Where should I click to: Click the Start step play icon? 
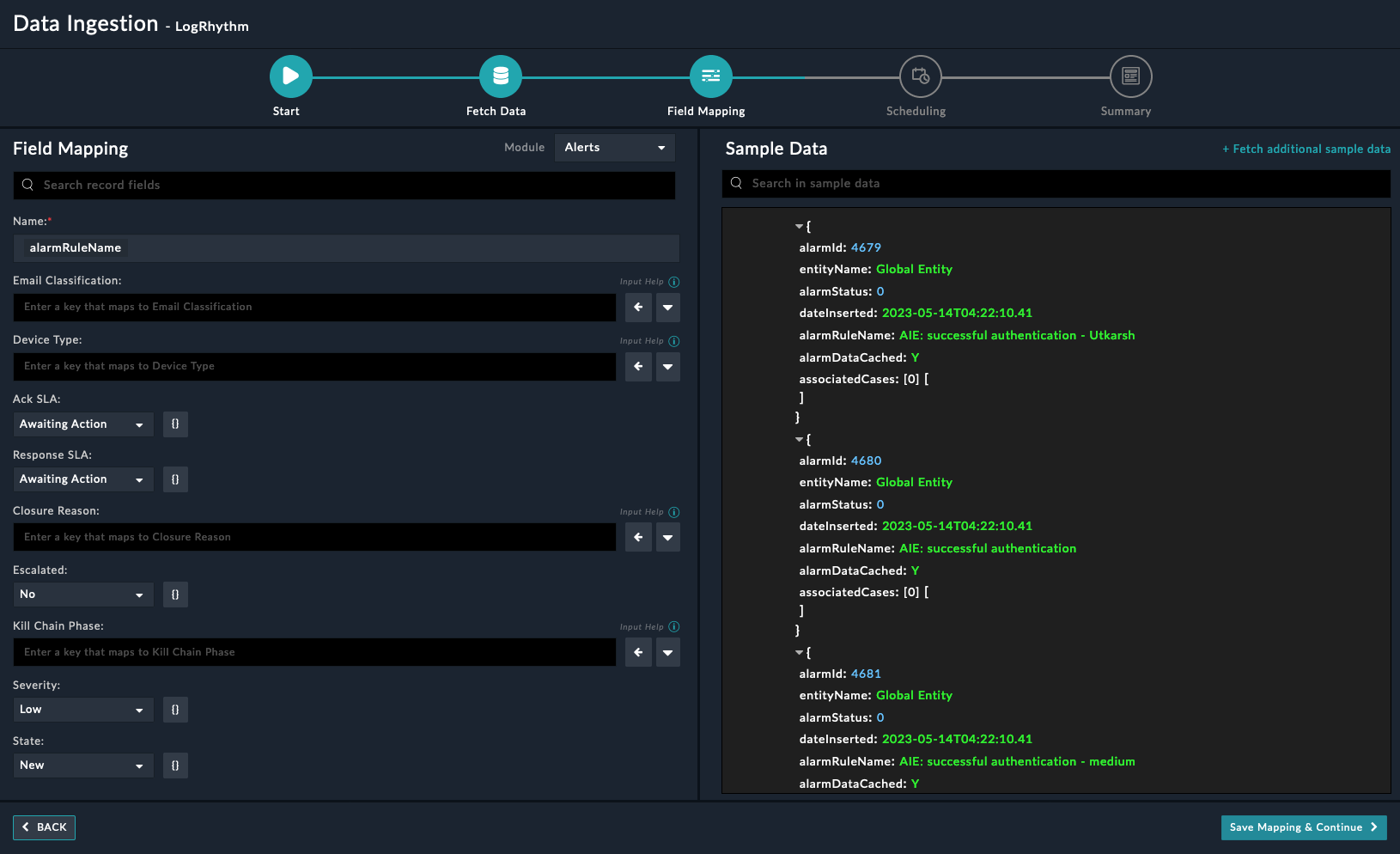pos(290,76)
